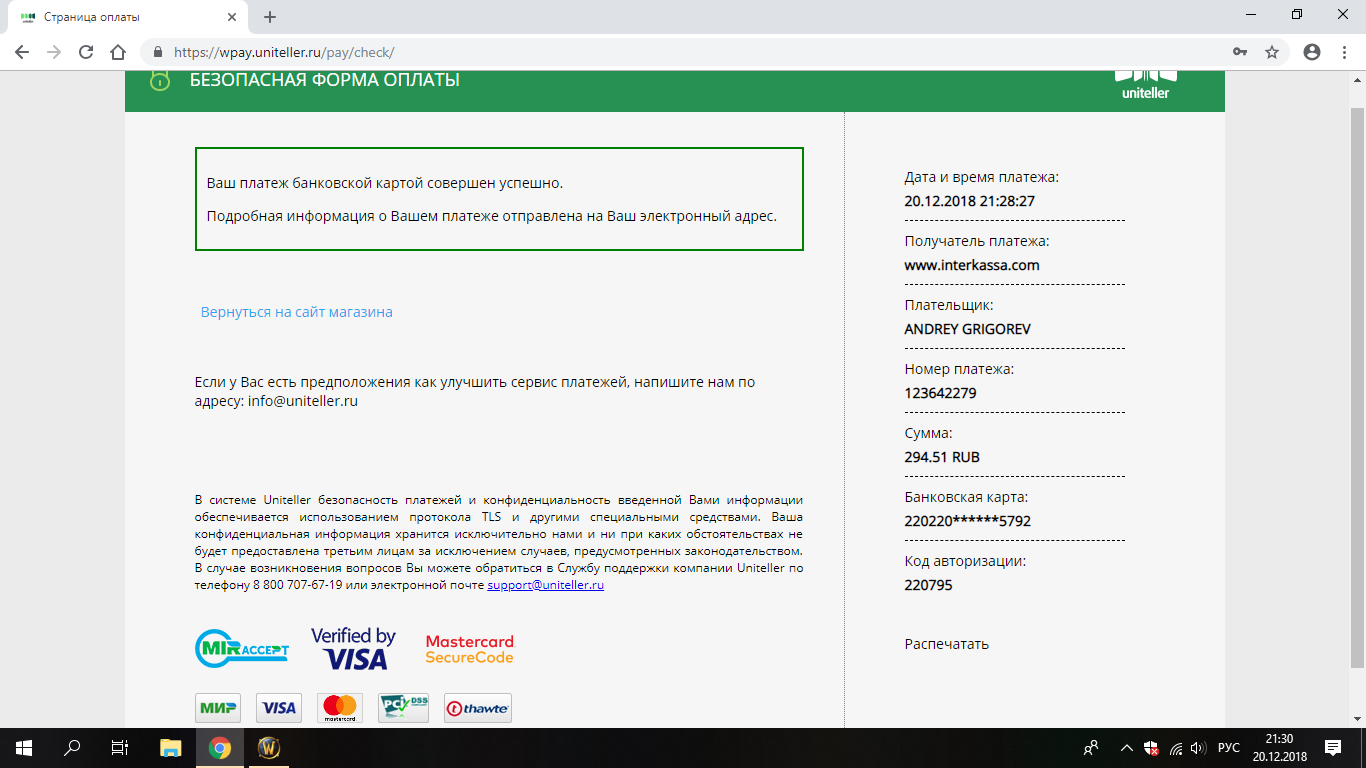Open the People icon in tray
The width and height of the screenshot is (1366, 768).
[1091, 748]
